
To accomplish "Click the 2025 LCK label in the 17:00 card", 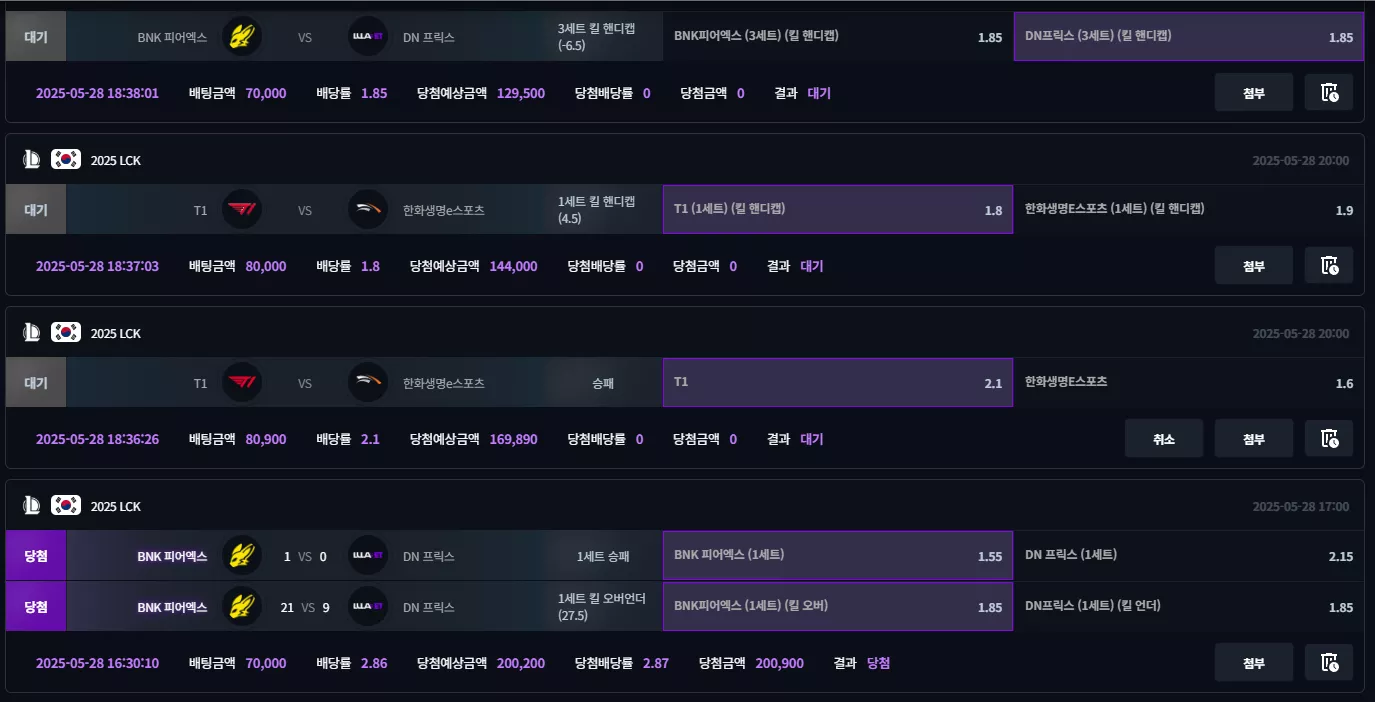I will point(115,507).
